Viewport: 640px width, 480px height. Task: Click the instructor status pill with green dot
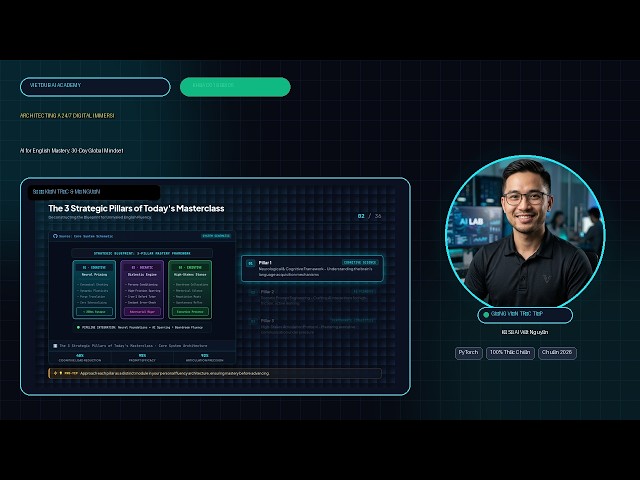click(x=525, y=314)
